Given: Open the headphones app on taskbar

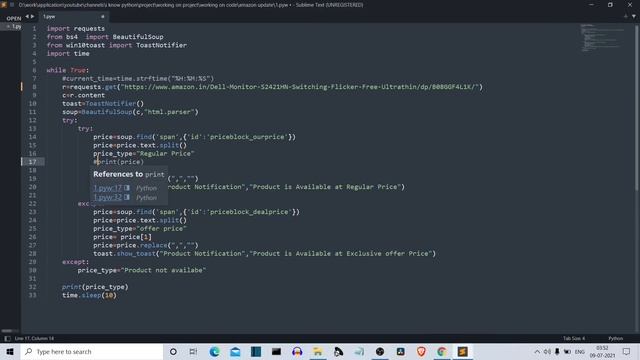Looking at the screenshot, I should point(297,351).
